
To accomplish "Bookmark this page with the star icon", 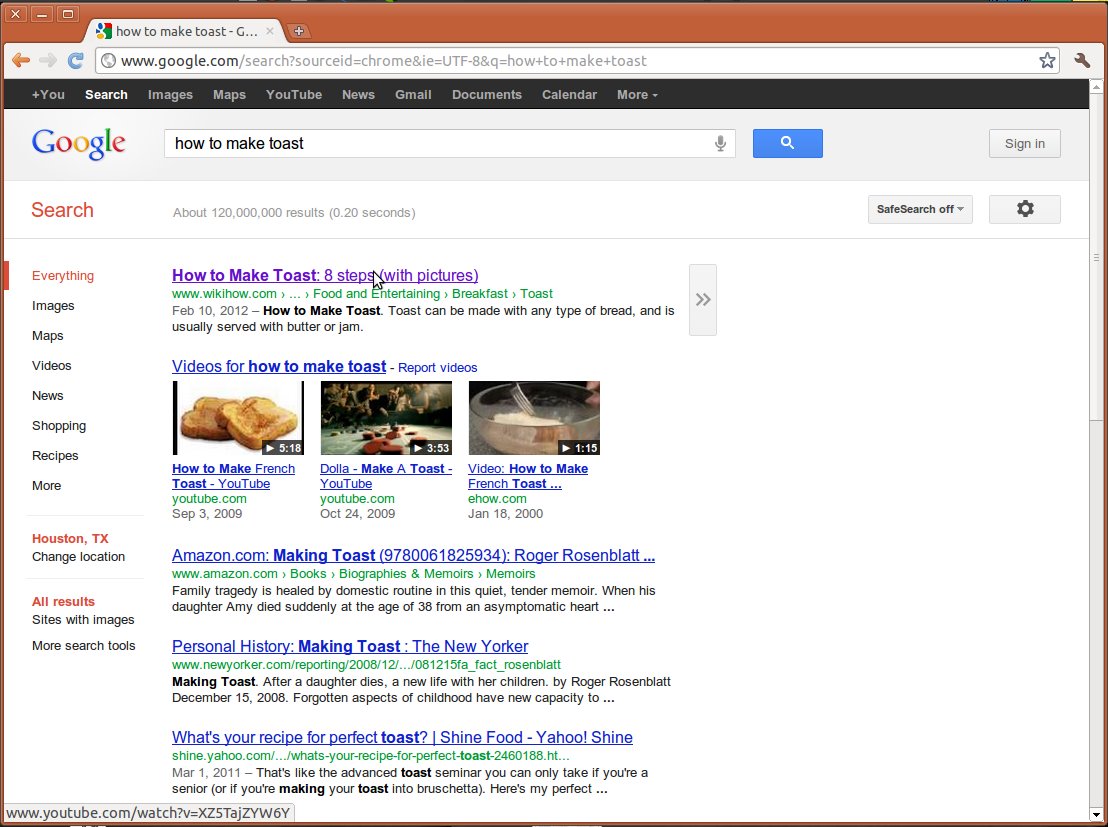I will (x=1047, y=61).
